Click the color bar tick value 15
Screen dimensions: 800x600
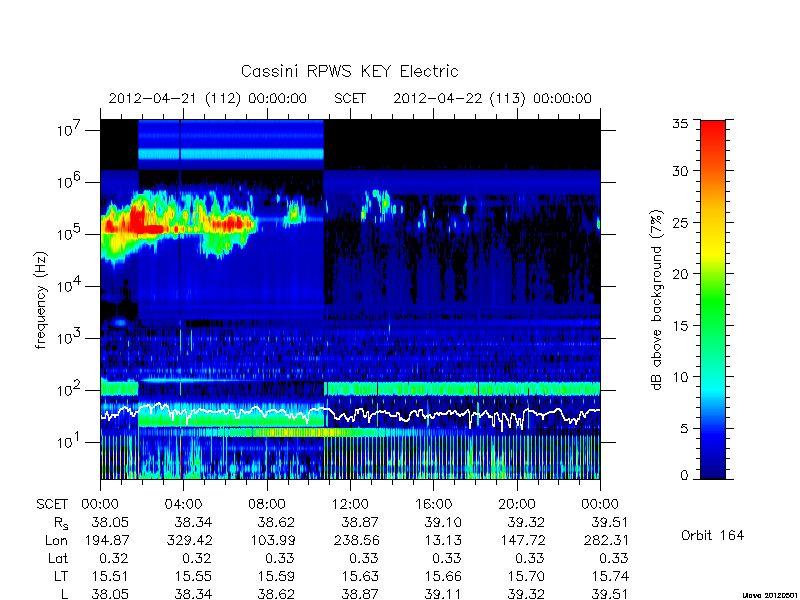[680, 326]
